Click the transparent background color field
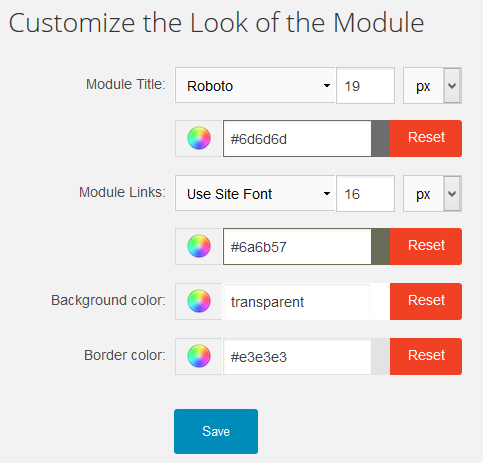Viewport: 483px width, 463px height. click(x=297, y=301)
